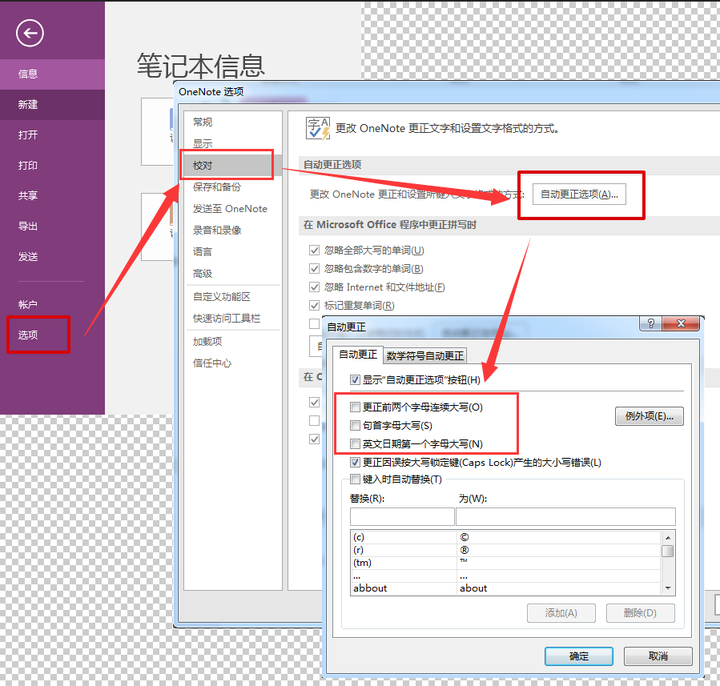Toggle 显示"自动更正选项"按钮 checkbox
The width and height of the screenshot is (720, 686).
point(355,380)
